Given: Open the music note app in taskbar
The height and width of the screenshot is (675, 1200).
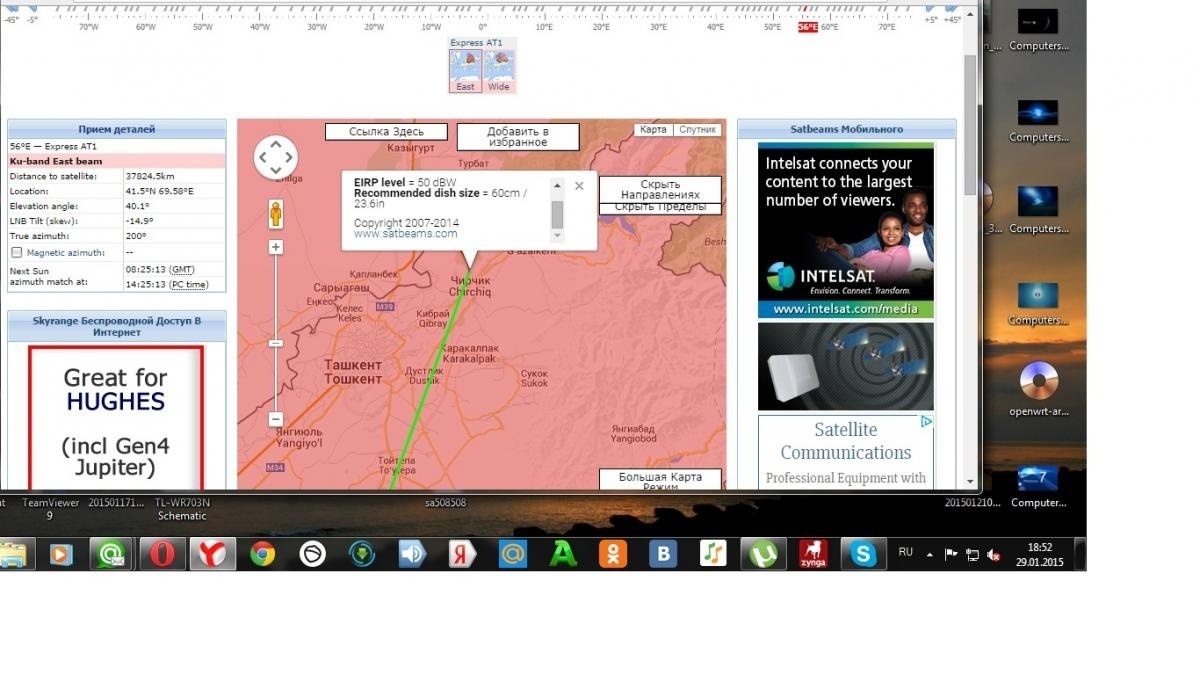Looking at the screenshot, I should (x=713, y=553).
